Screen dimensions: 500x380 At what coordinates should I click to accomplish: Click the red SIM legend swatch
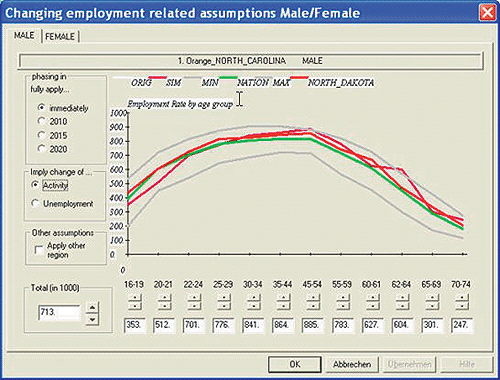158,78
